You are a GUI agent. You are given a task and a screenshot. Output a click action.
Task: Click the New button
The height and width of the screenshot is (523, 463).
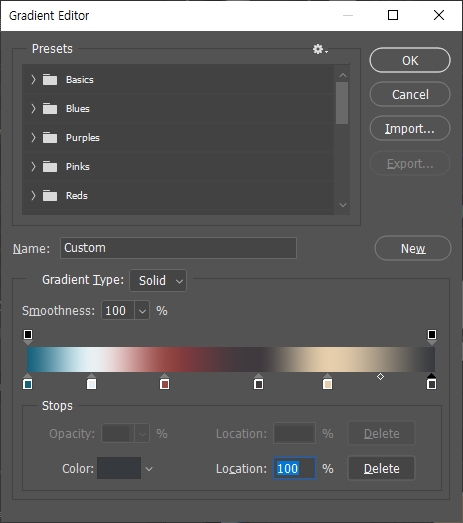point(413,248)
